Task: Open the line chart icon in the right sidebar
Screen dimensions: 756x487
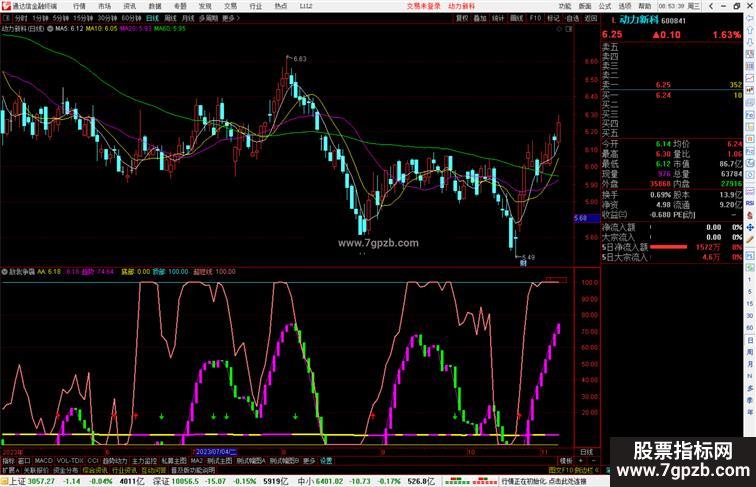Action: pyautogui.click(x=750, y=78)
